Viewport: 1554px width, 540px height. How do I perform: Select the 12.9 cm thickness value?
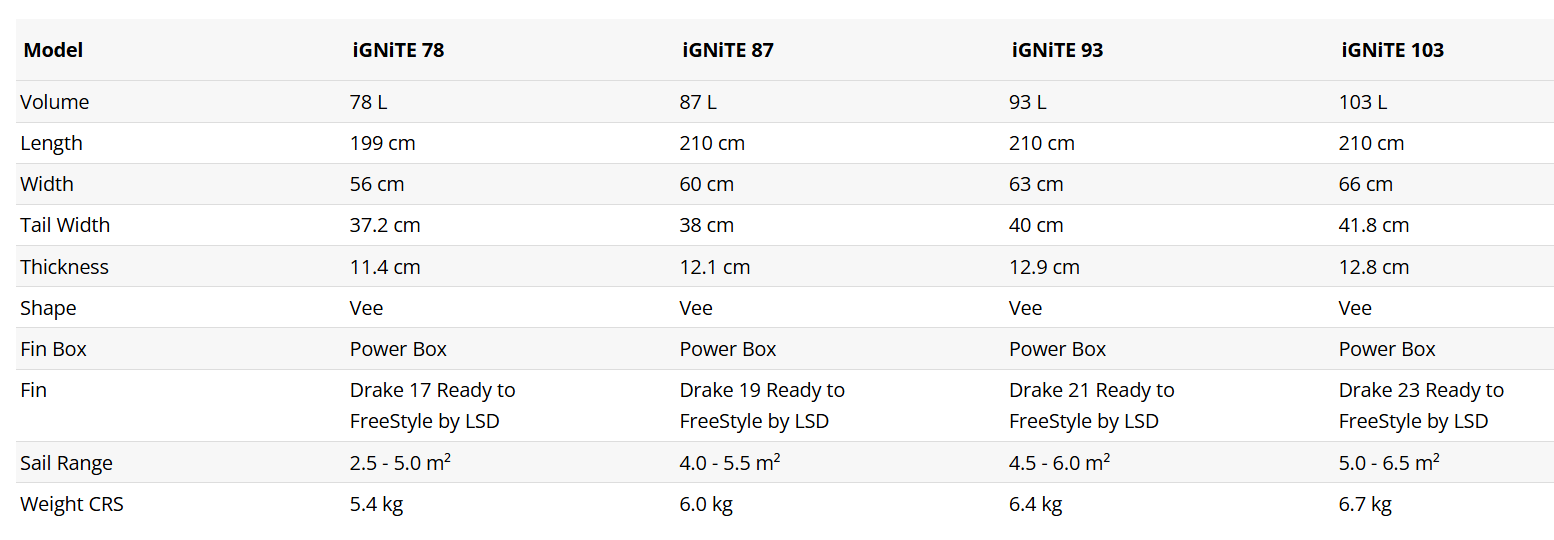(1044, 267)
